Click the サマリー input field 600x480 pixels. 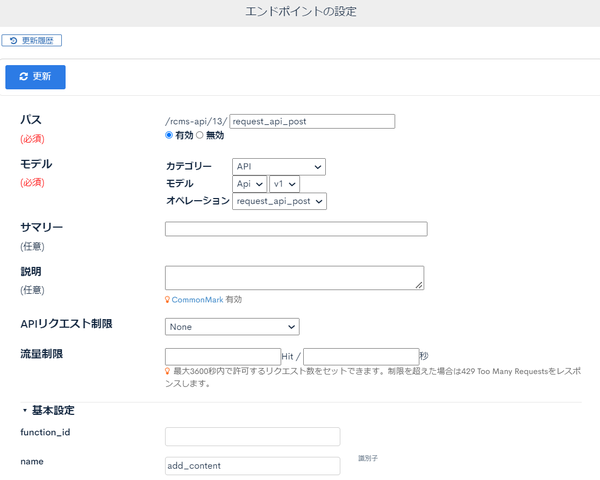[296, 229]
